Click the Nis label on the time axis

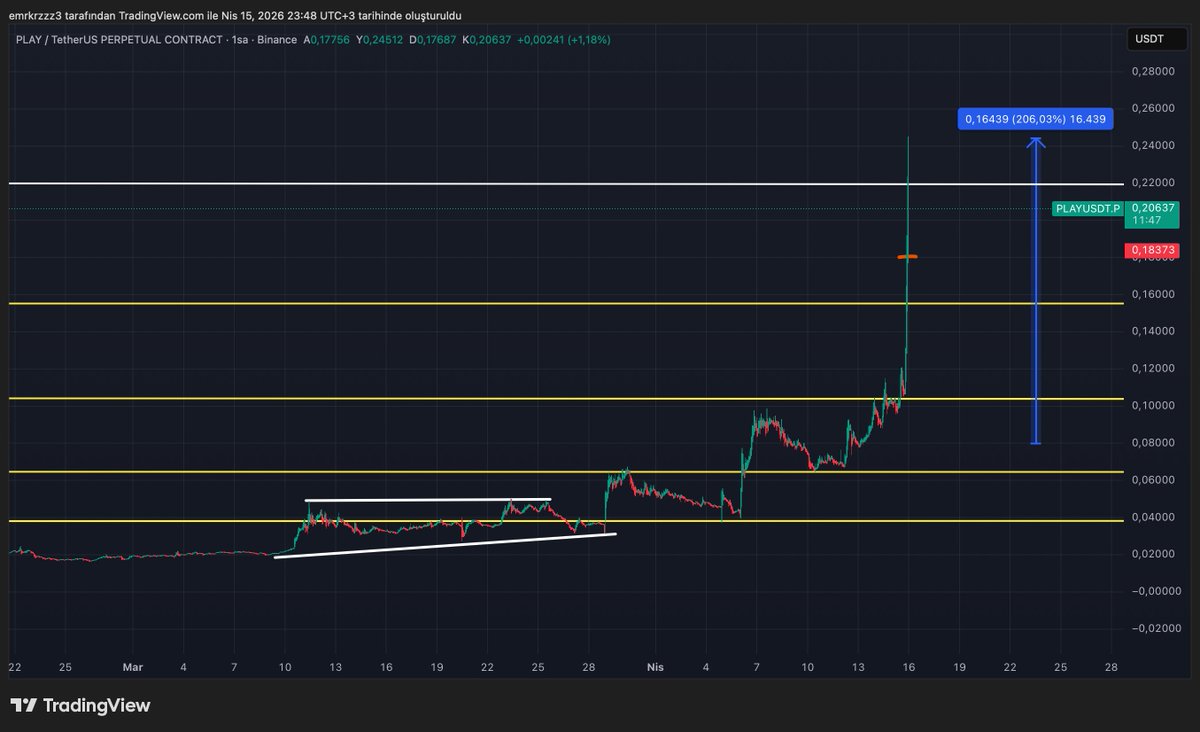[655, 667]
